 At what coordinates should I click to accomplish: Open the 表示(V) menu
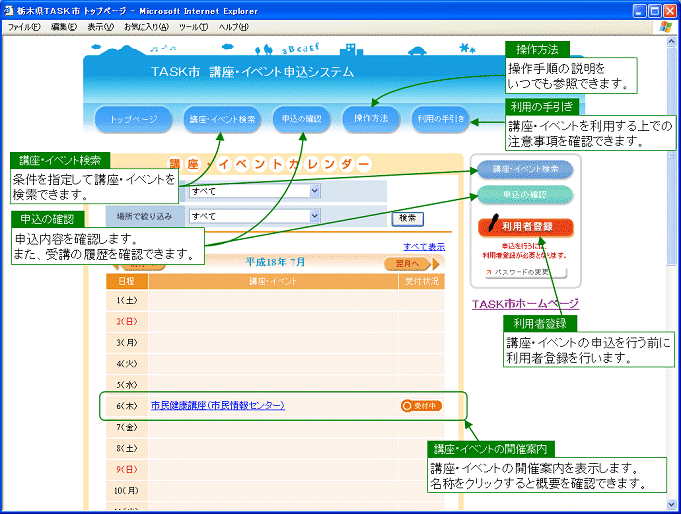pos(100,27)
